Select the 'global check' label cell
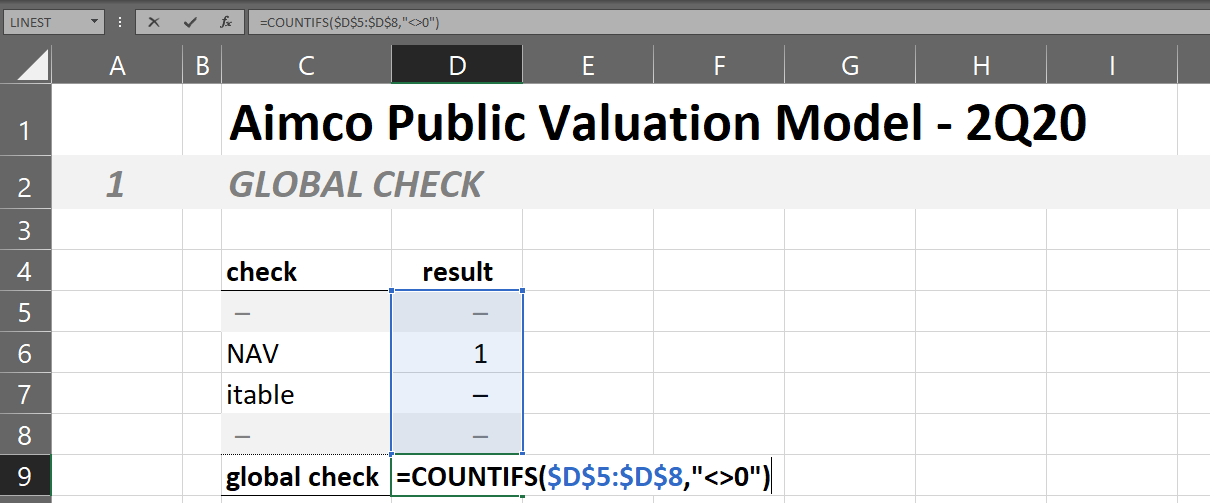The height and width of the screenshot is (503, 1210). (306, 477)
